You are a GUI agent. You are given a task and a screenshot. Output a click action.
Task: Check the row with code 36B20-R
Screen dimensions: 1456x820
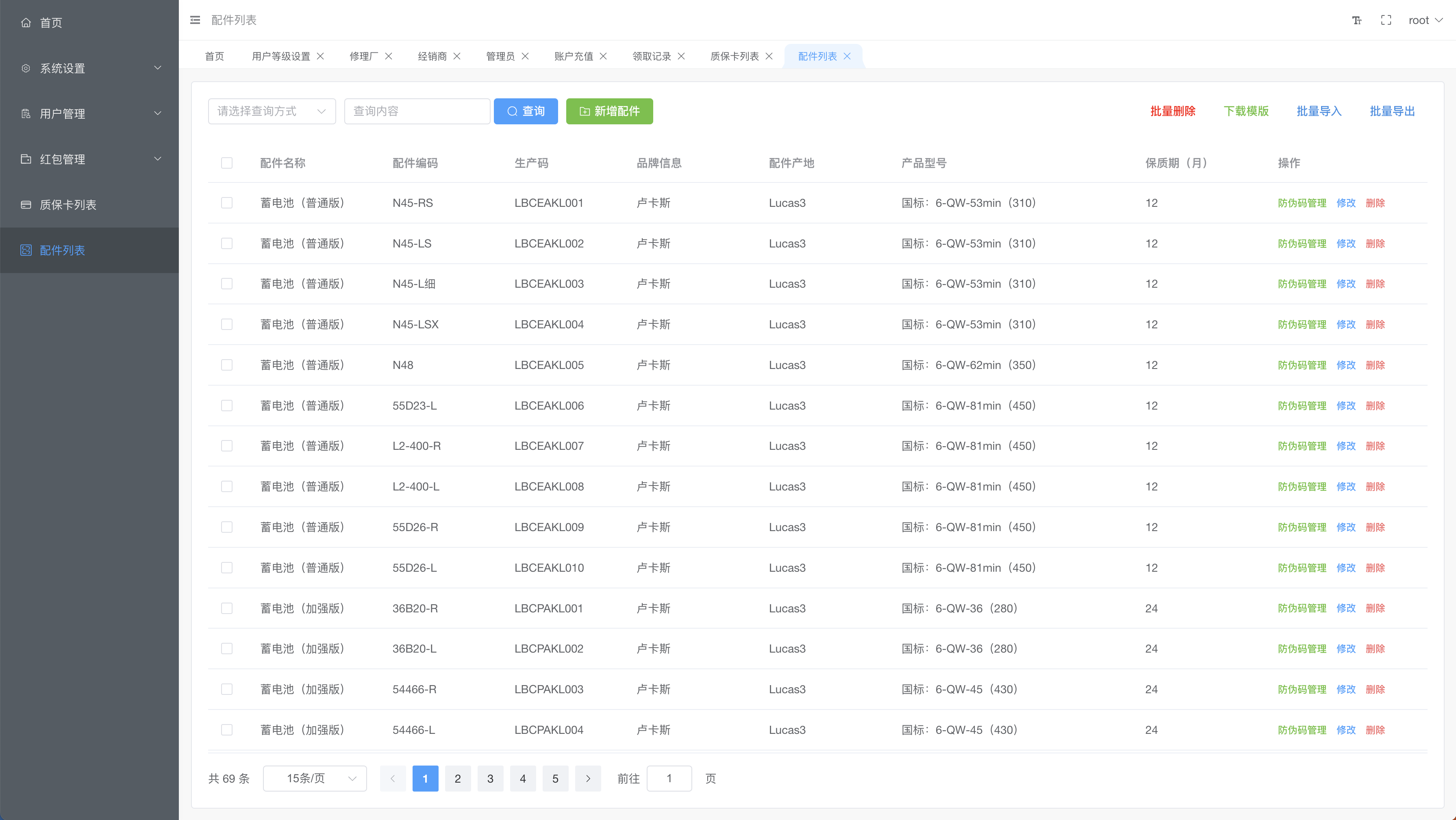(x=227, y=608)
